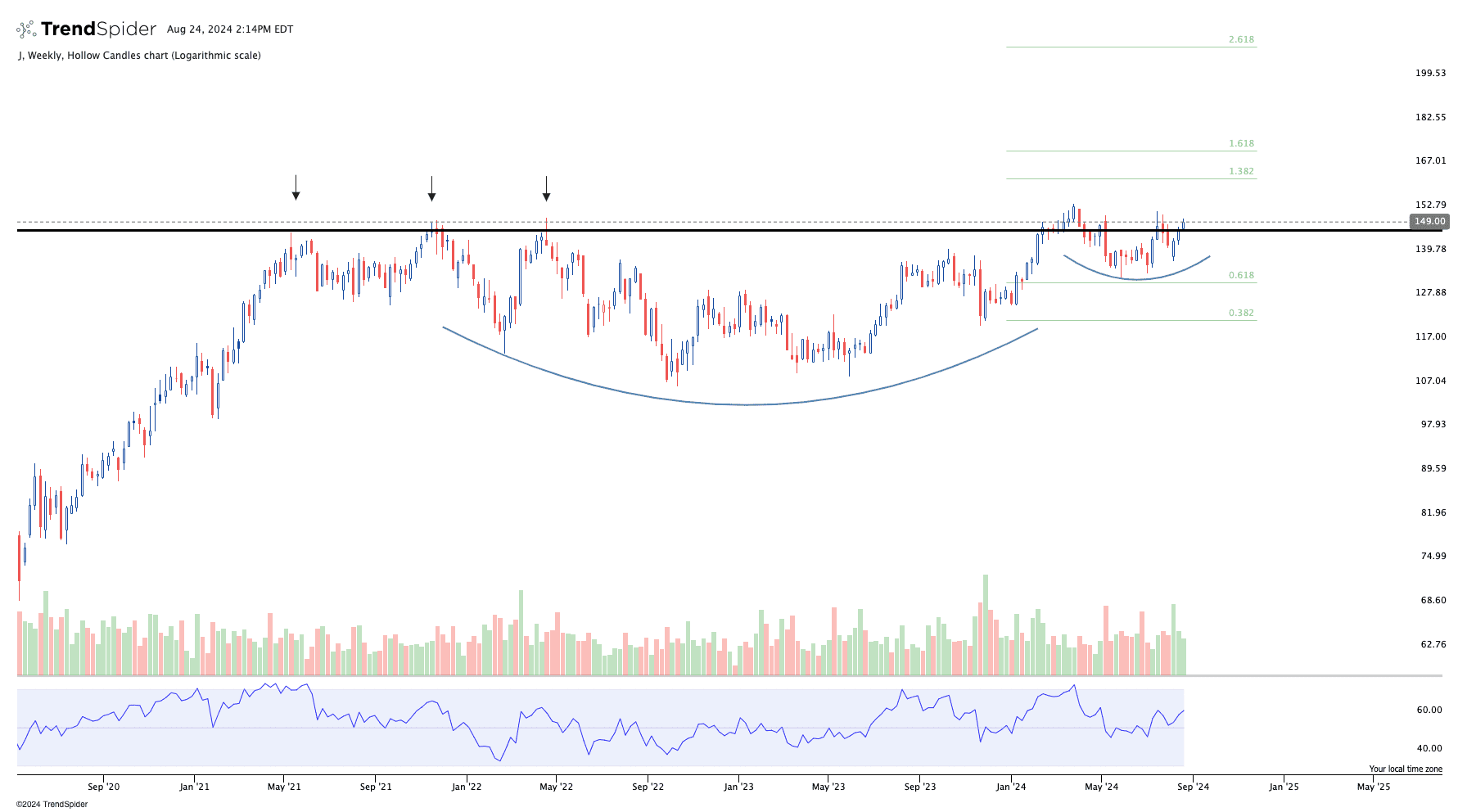Click the first black arrow above May '21
Viewport: 1467px width, 812px height.
[296, 188]
